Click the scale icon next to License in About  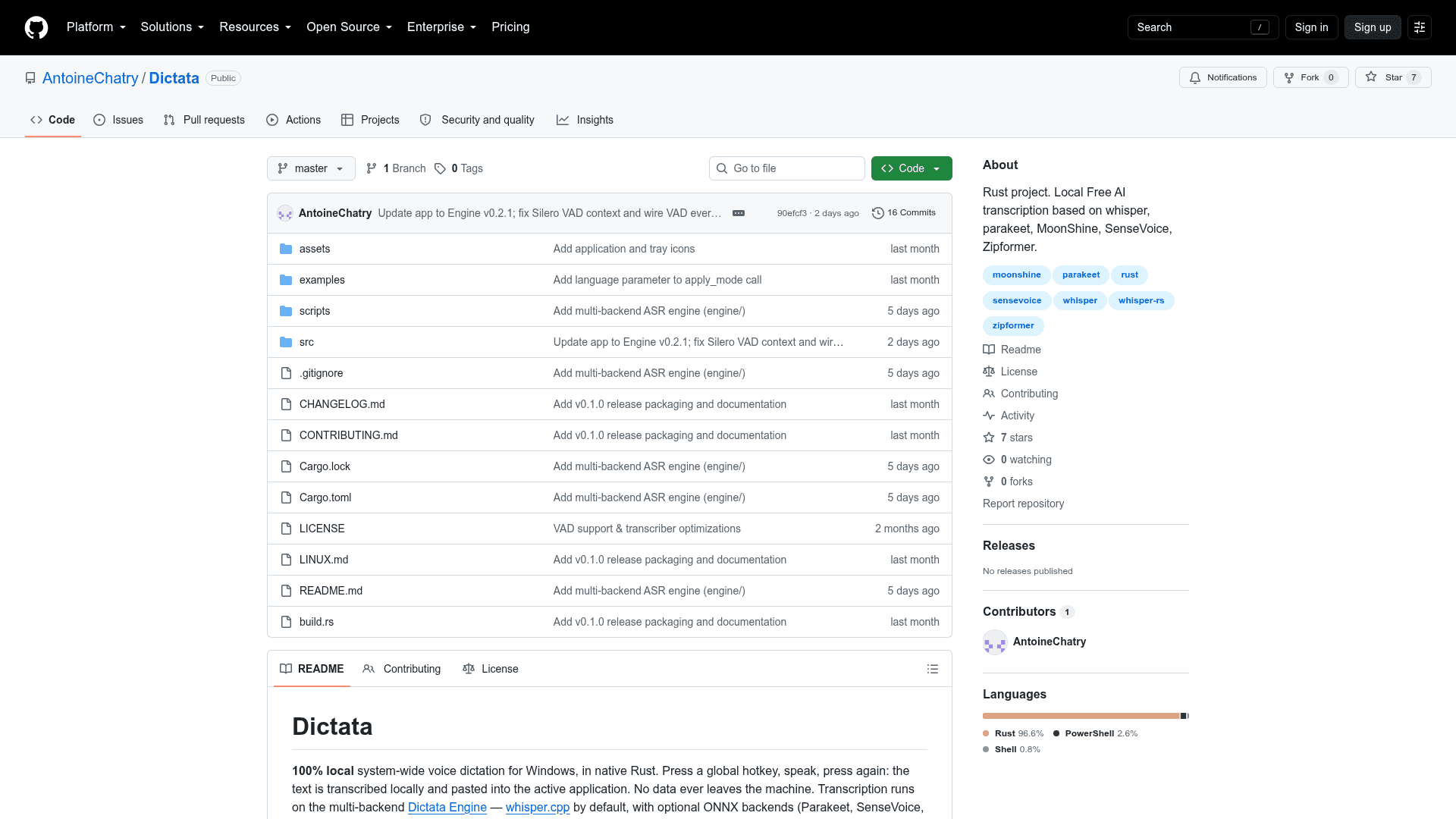(989, 372)
